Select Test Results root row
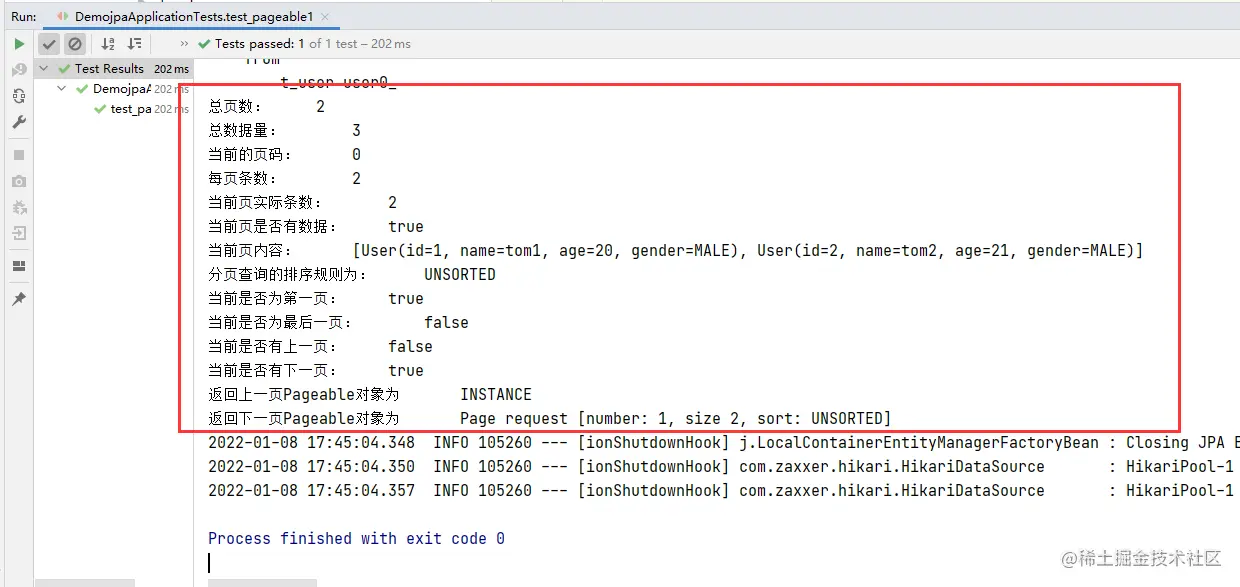 click(x=112, y=69)
